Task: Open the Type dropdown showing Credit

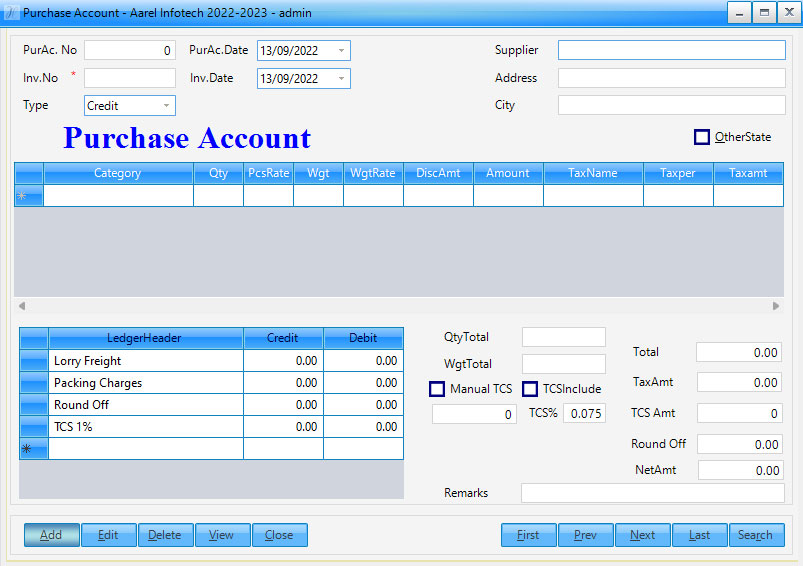Action: [166, 105]
